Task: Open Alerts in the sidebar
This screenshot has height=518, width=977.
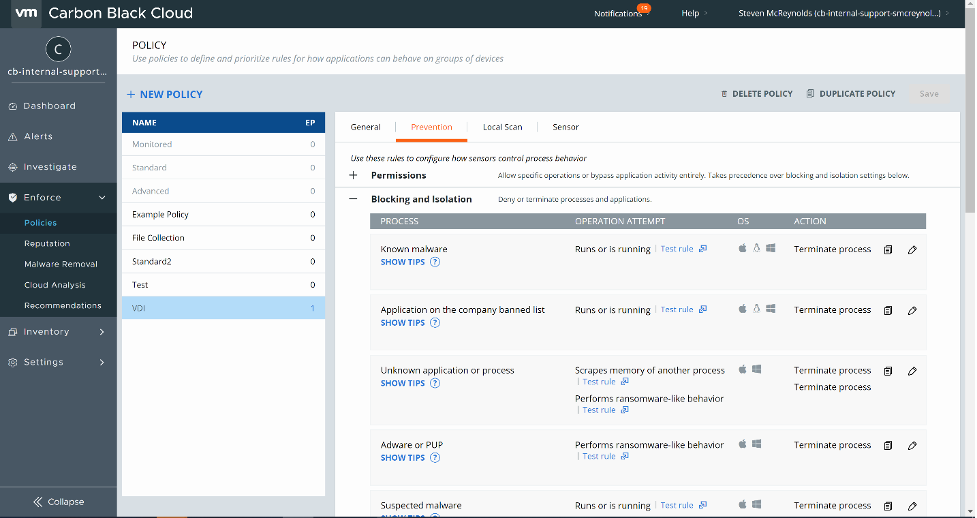Action: [x=38, y=137]
